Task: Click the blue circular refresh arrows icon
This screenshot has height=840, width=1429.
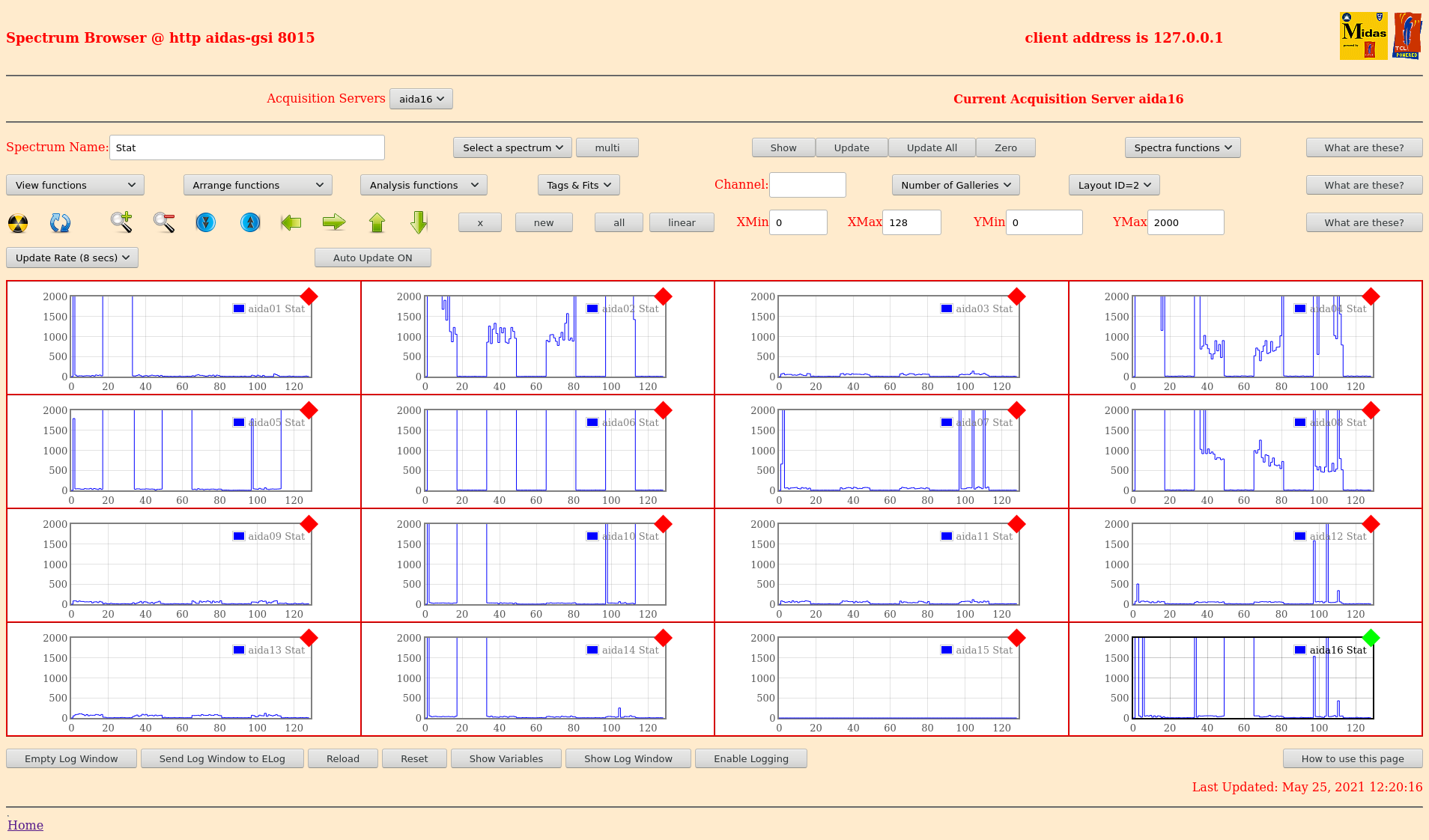Action: coord(60,223)
